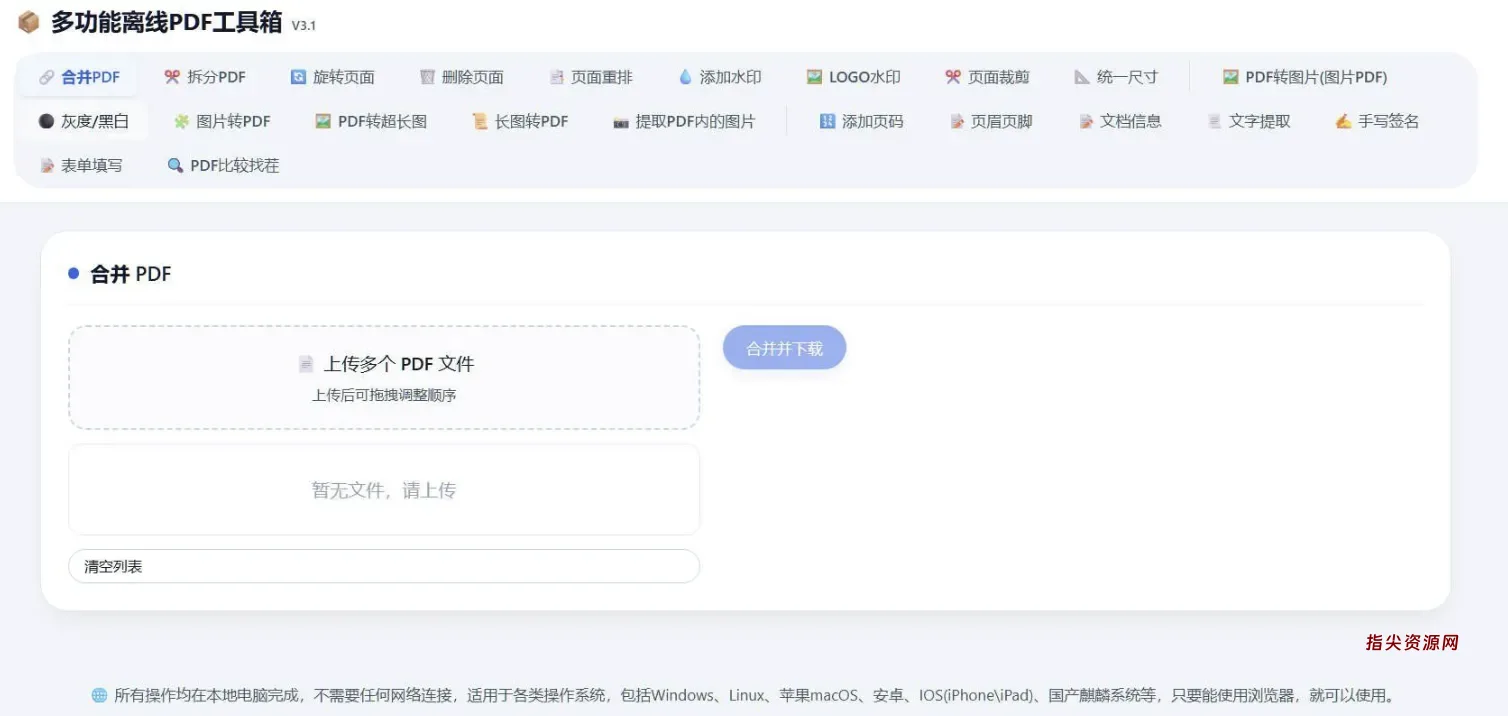This screenshot has height=716, width=1508.
Task: Switch to the 合并PDF tab
Action: tap(80, 77)
